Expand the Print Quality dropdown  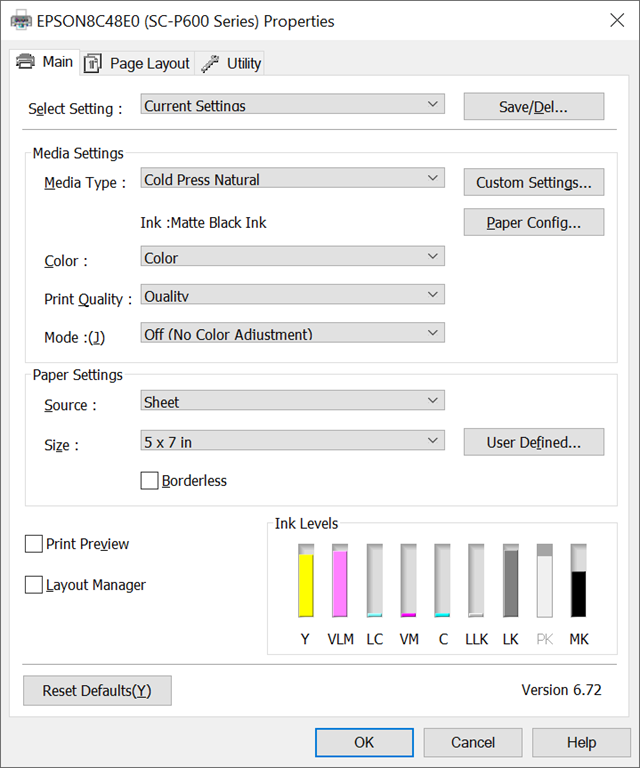point(292,294)
